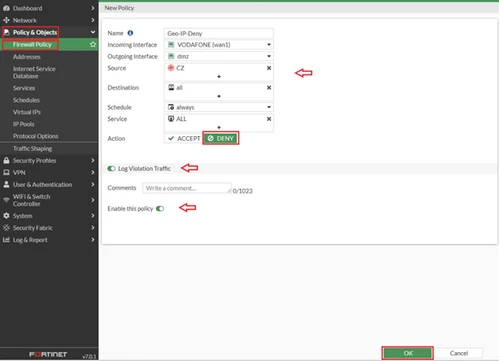Viewport: 499px width, 361px height.
Task: Add another source with plus icon
Action: 219,77
